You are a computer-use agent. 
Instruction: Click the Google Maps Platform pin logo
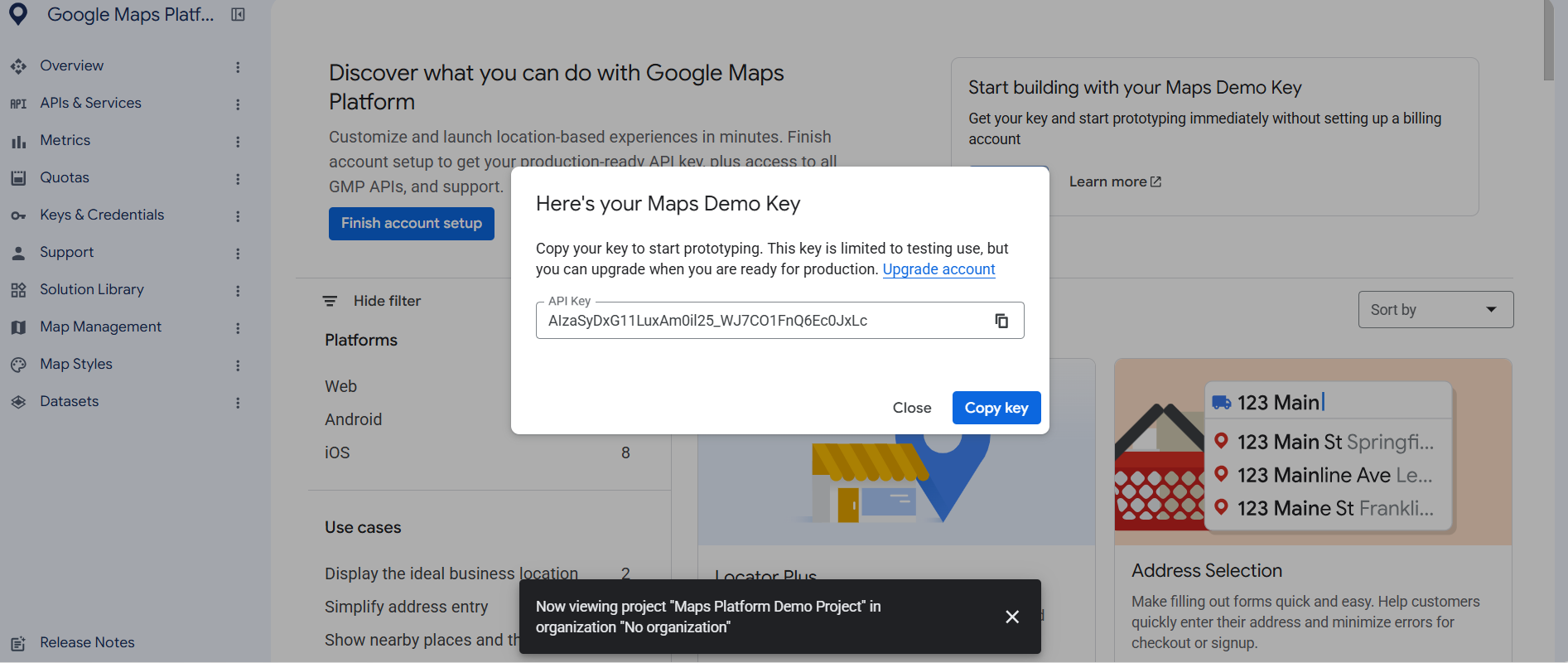tap(17, 13)
